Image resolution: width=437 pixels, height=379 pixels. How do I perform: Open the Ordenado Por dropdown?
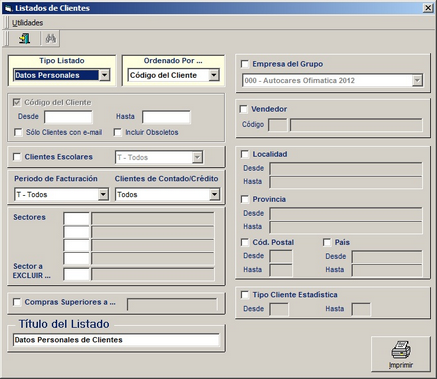pos(214,75)
